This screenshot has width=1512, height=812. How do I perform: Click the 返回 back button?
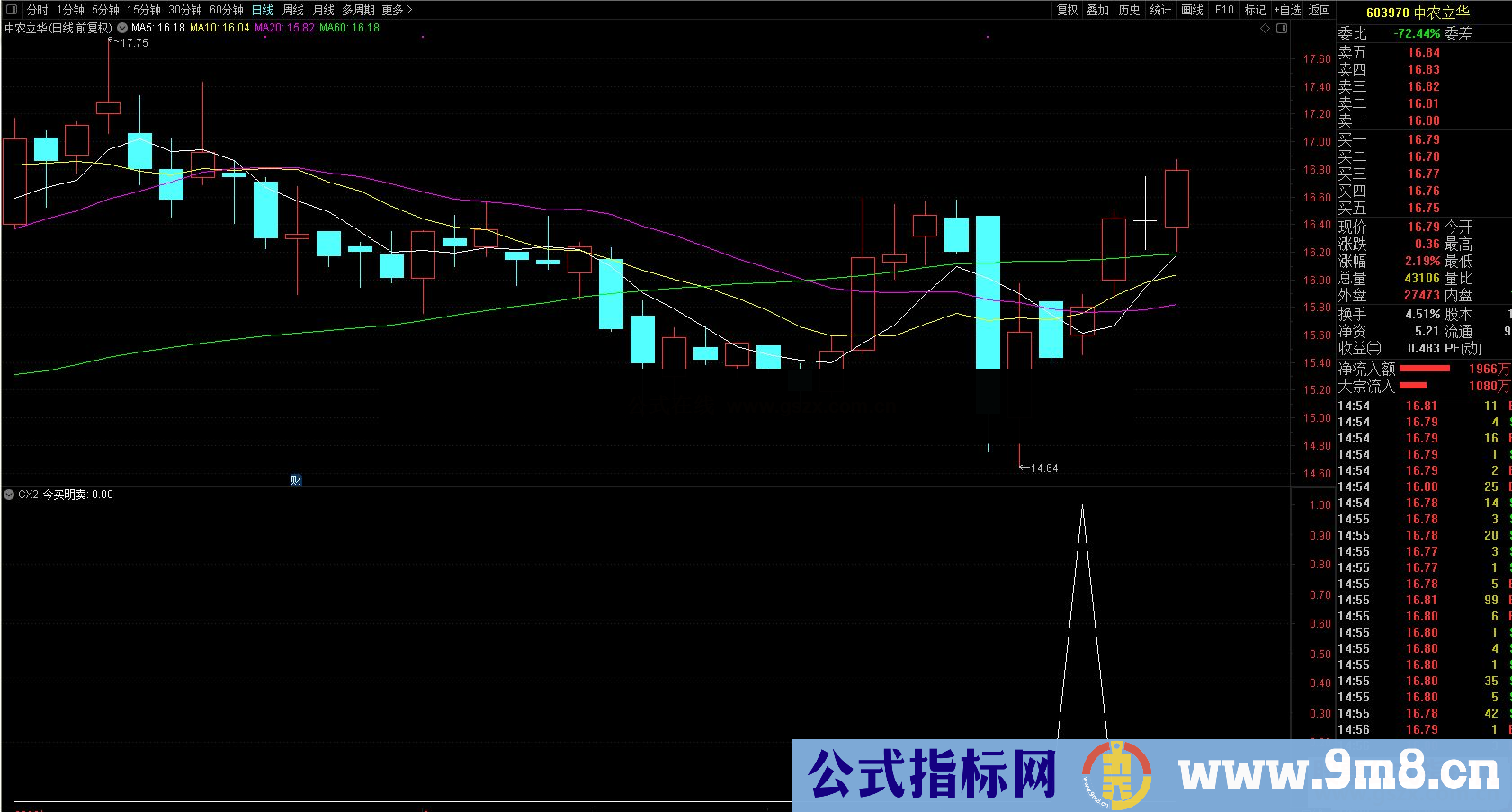pyautogui.click(x=1319, y=11)
